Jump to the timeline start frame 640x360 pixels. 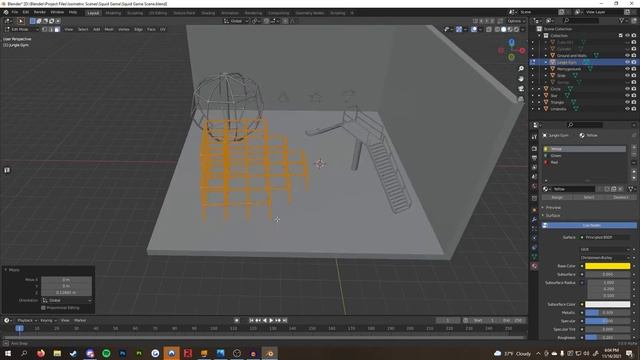(x=251, y=320)
